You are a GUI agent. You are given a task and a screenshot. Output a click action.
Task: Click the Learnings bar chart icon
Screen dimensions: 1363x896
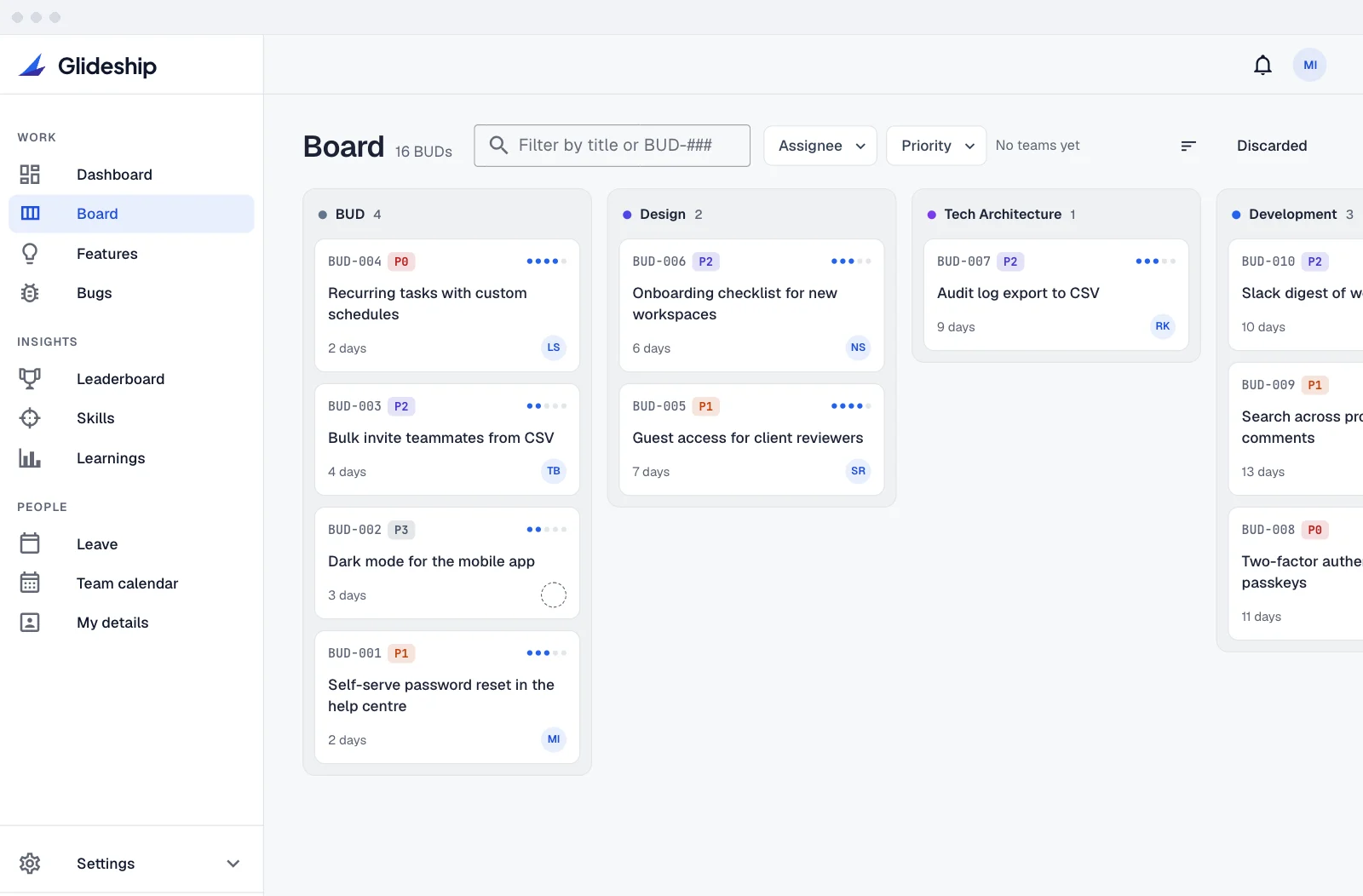pos(30,458)
